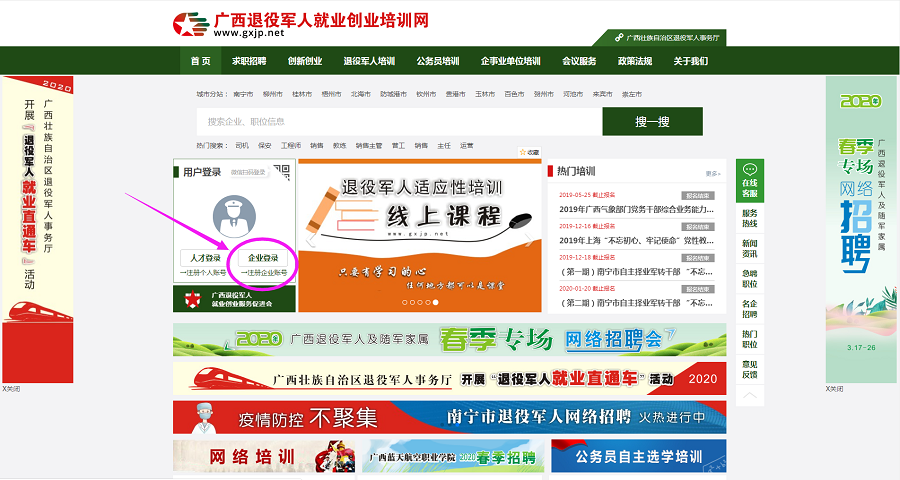Open the 公务员培训 menu item

click(x=438, y=61)
